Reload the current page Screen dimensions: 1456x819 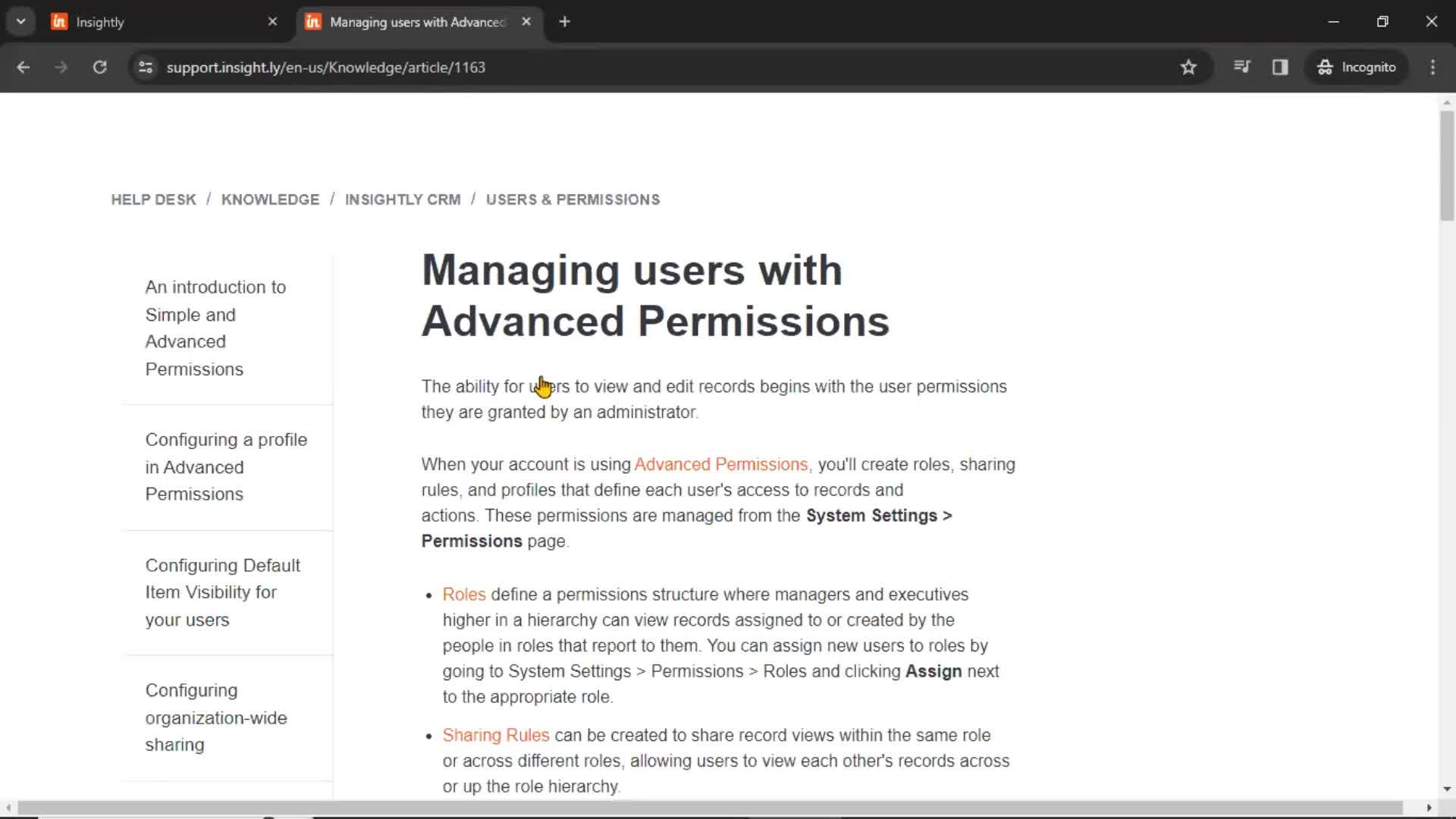coord(99,67)
